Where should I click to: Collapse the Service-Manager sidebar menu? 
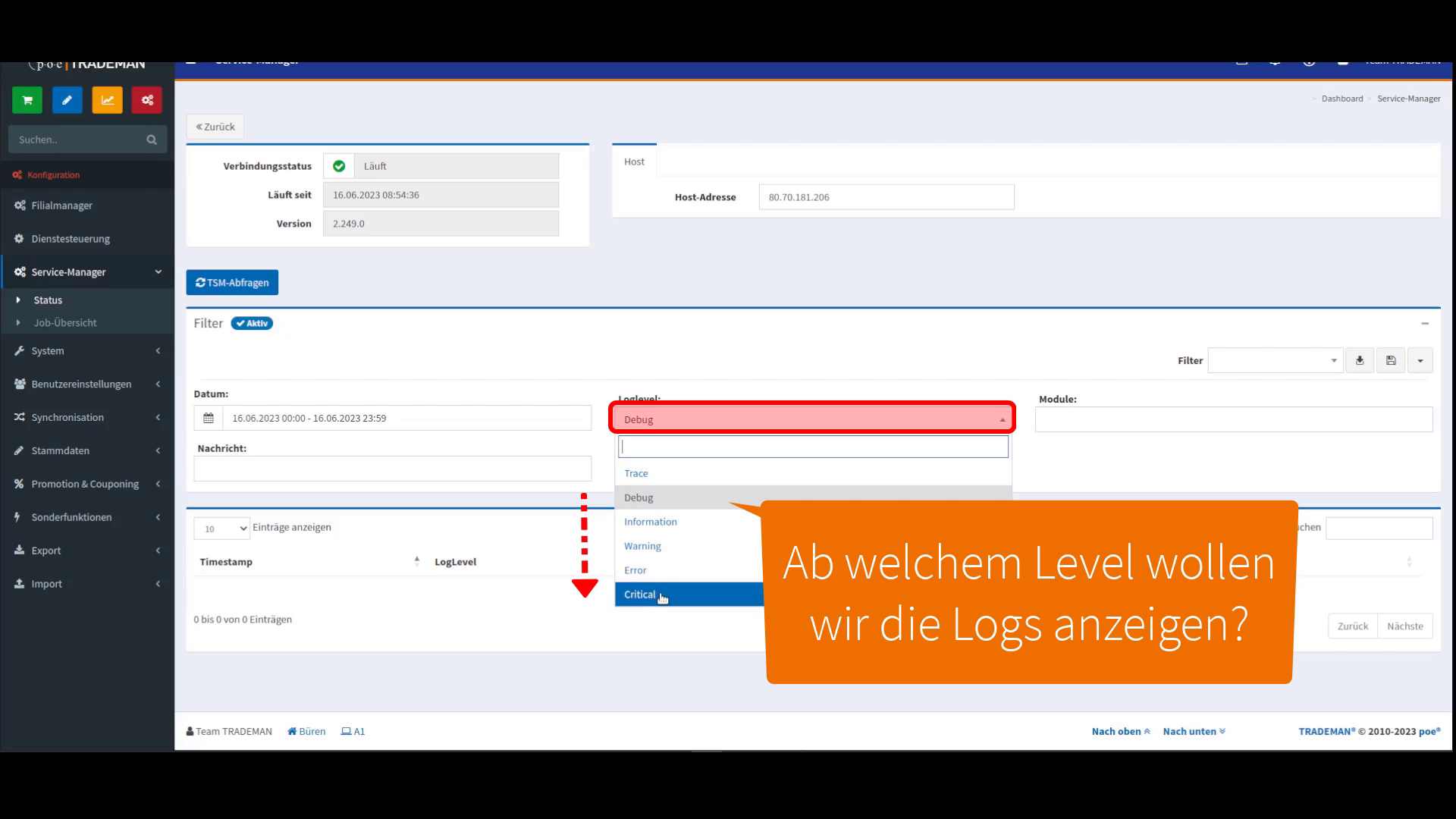pos(87,272)
